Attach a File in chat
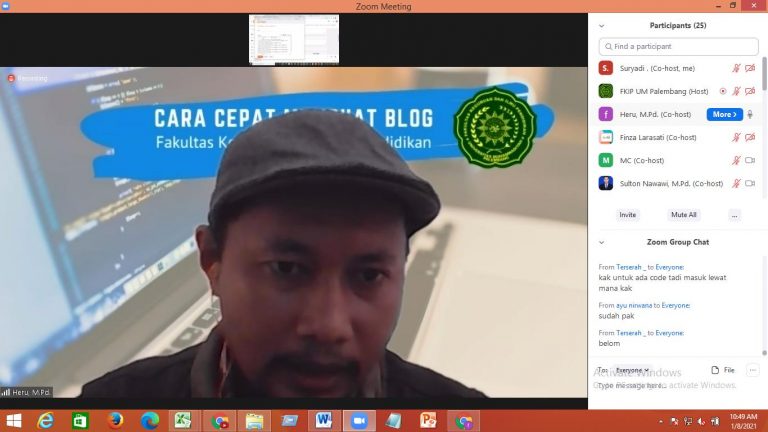768x432 pixels. (723, 370)
